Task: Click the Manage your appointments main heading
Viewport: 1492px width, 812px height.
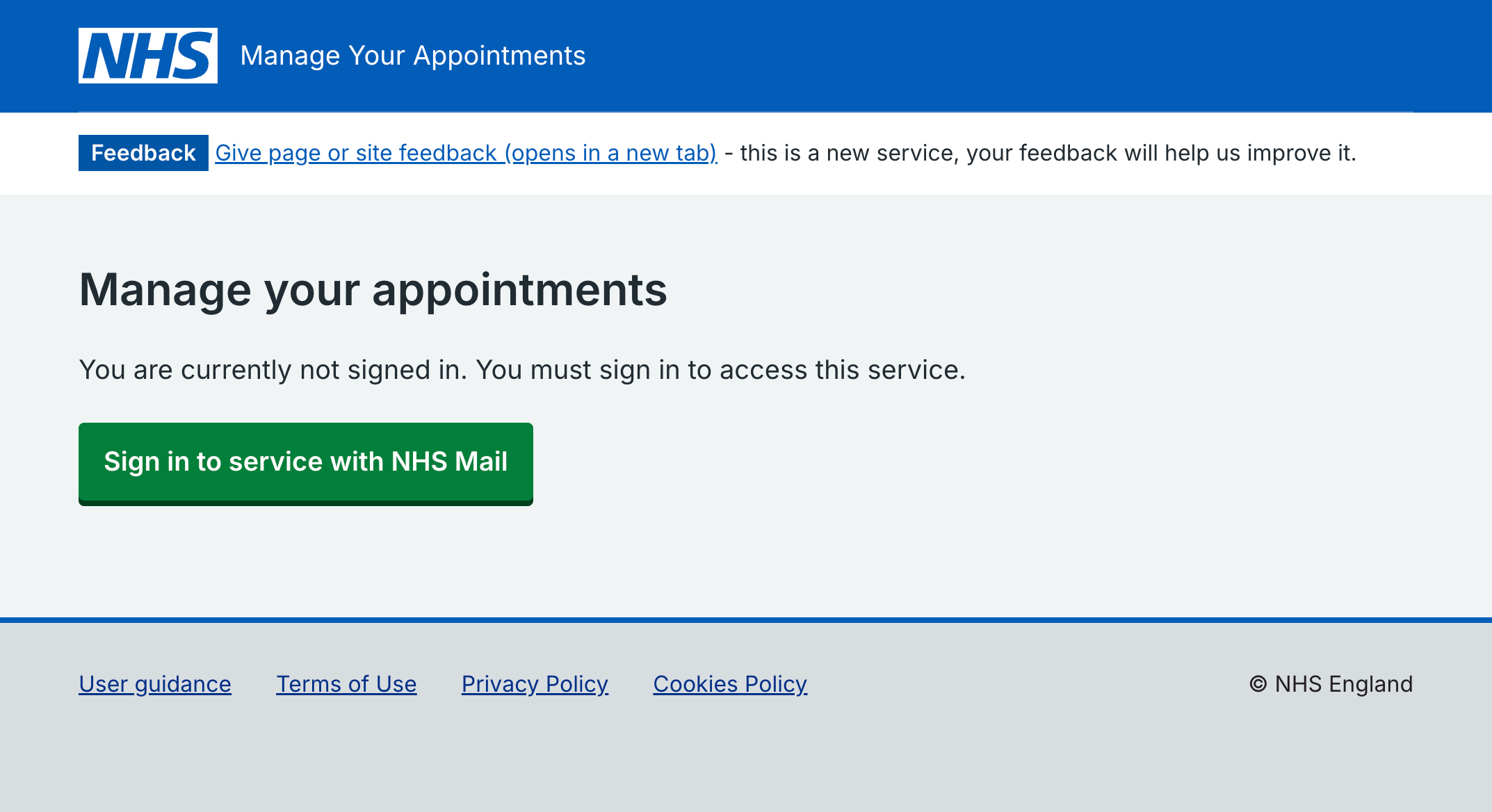Action: pyautogui.click(x=373, y=289)
